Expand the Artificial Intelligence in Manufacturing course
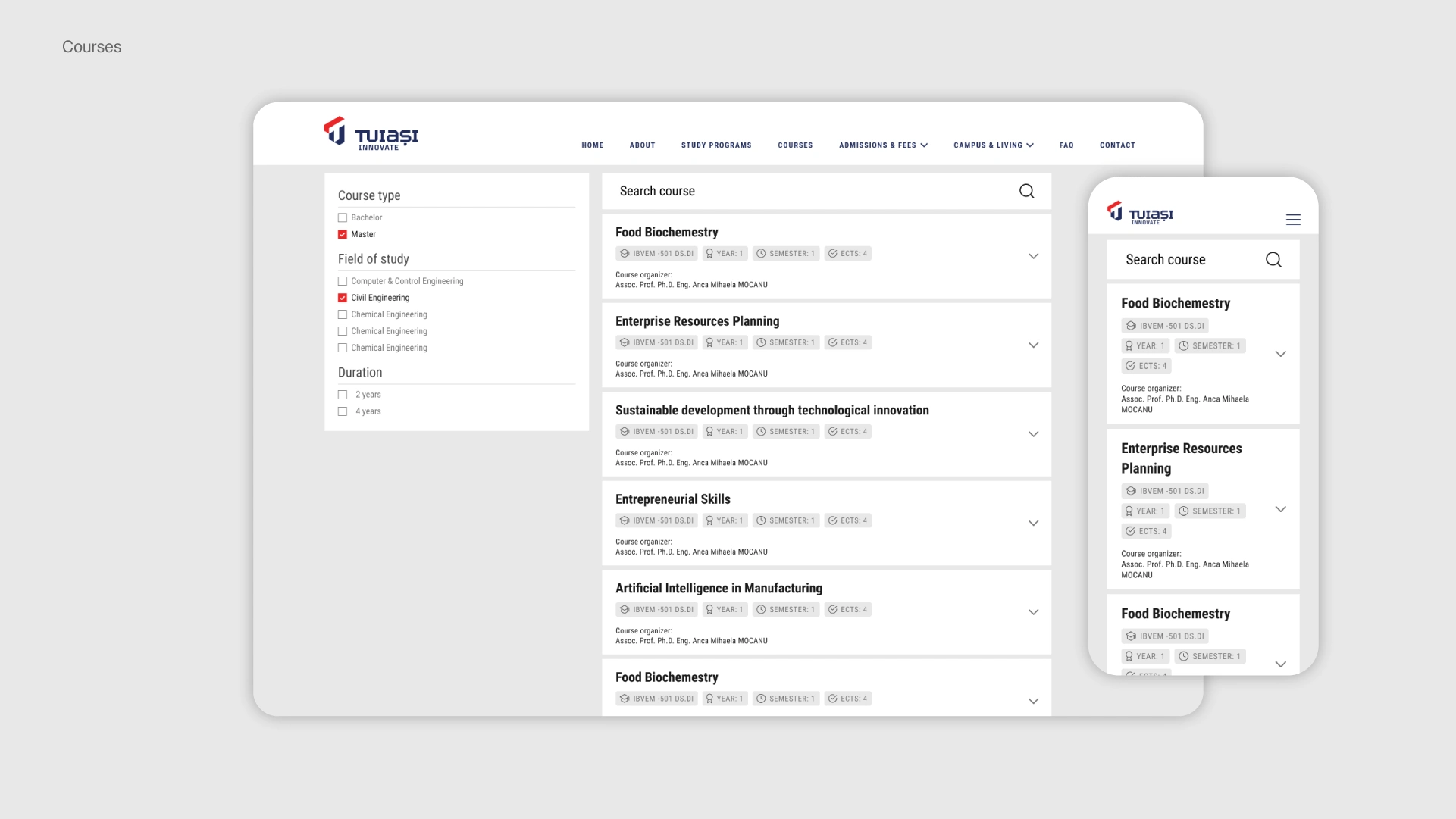The height and width of the screenshot is (819, 1456). click(x=1033, y=612)
